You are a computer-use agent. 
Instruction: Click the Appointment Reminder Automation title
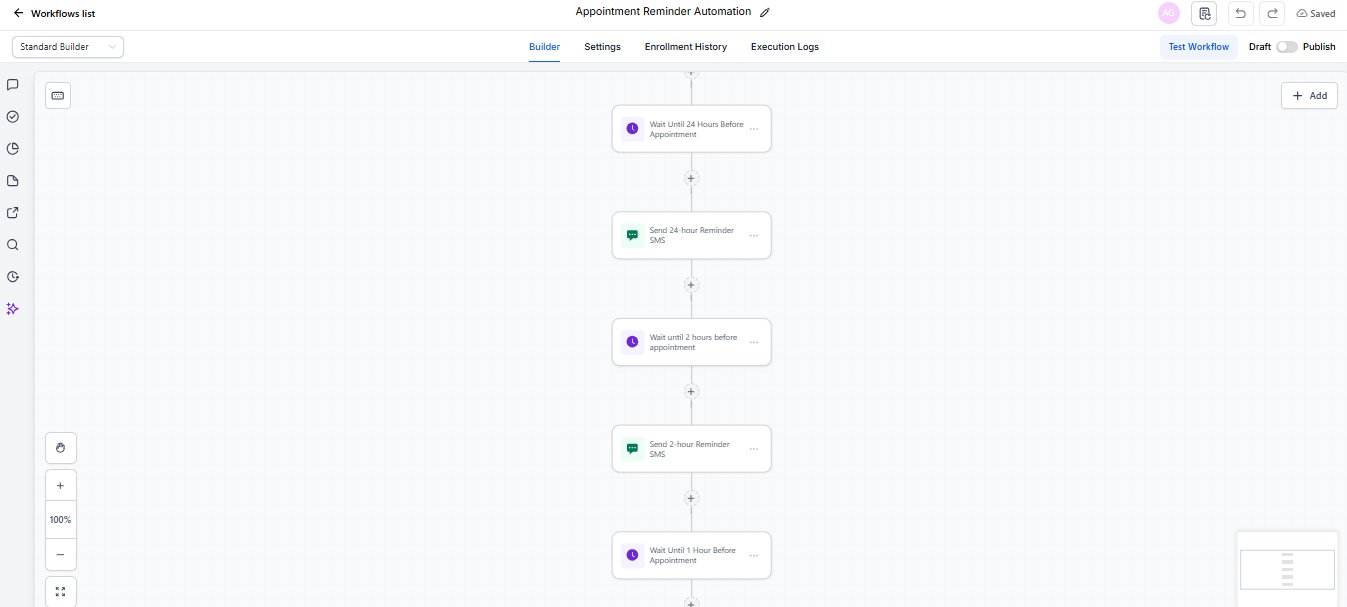[x=663, y=12]
